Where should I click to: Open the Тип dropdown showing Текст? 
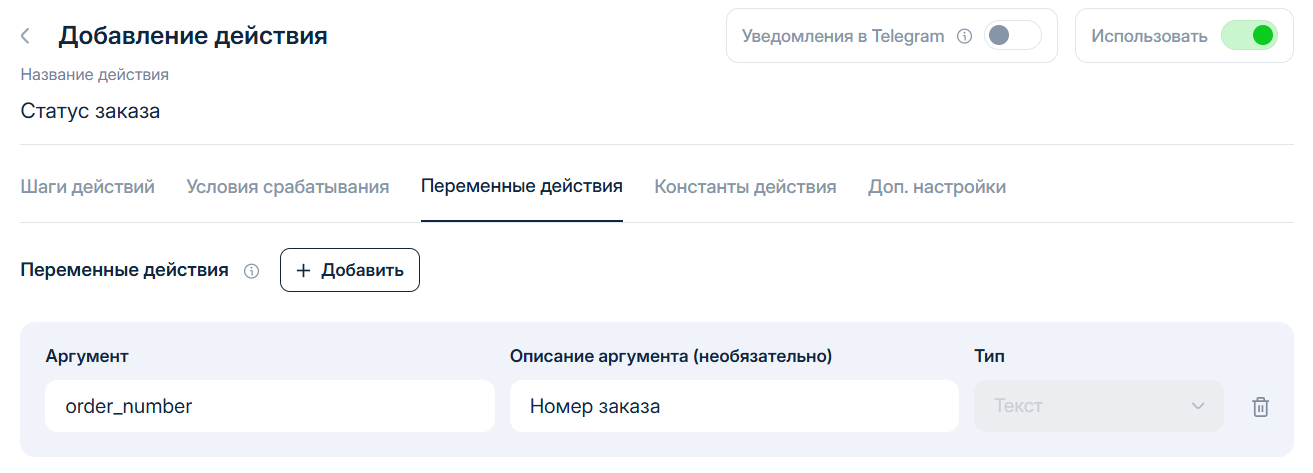[1098, 406]
